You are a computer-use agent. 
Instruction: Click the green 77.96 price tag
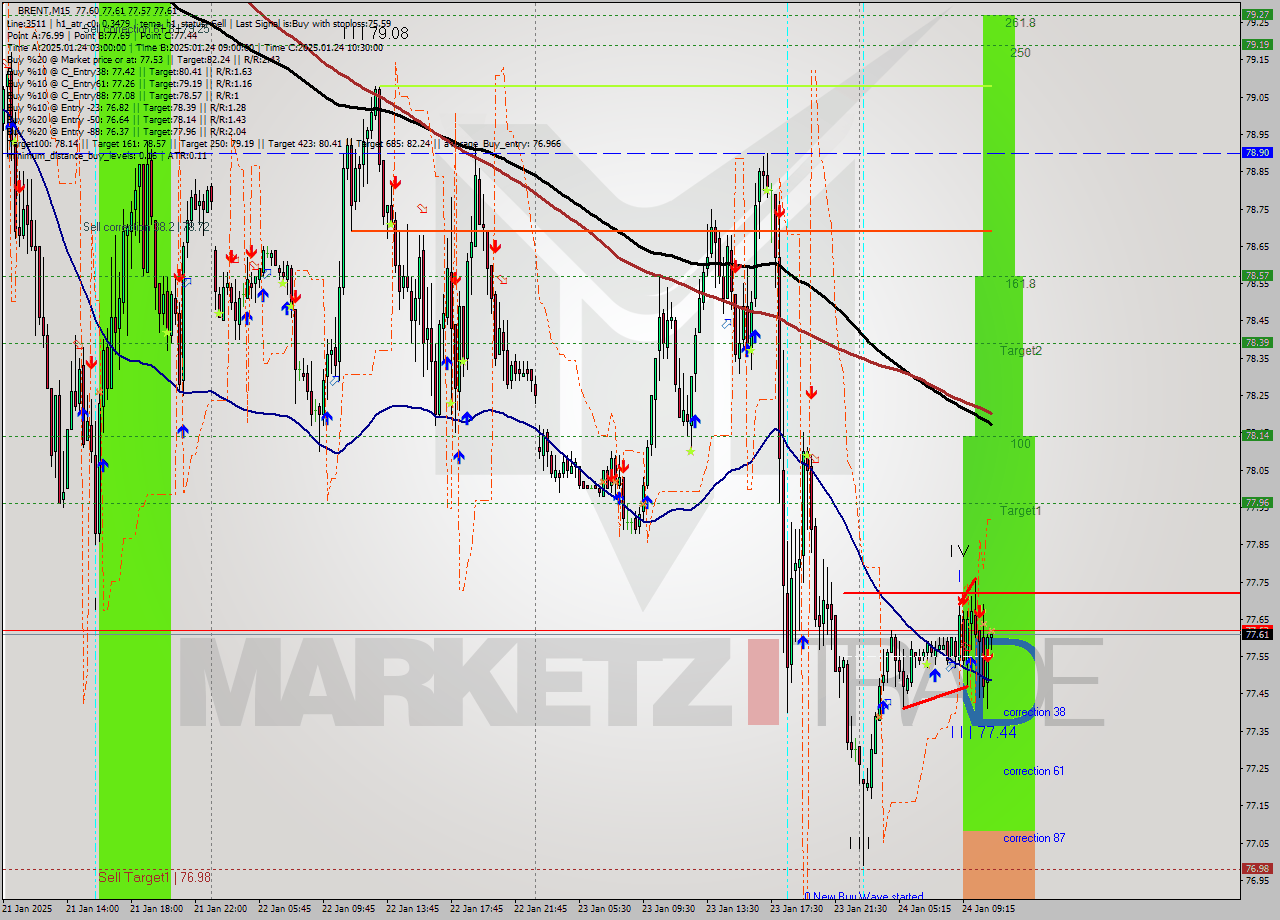(1257, 503)
